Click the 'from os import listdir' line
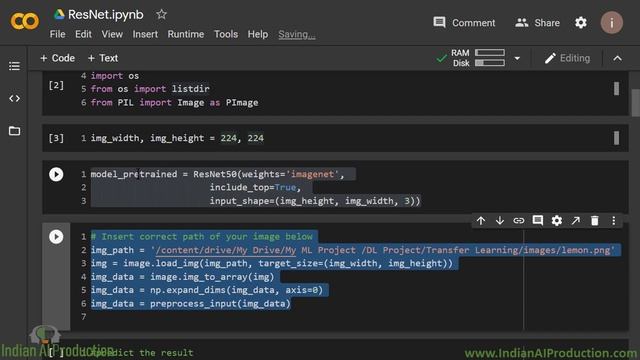The height and width of the screenshot is (360, 640). (150, 89)
